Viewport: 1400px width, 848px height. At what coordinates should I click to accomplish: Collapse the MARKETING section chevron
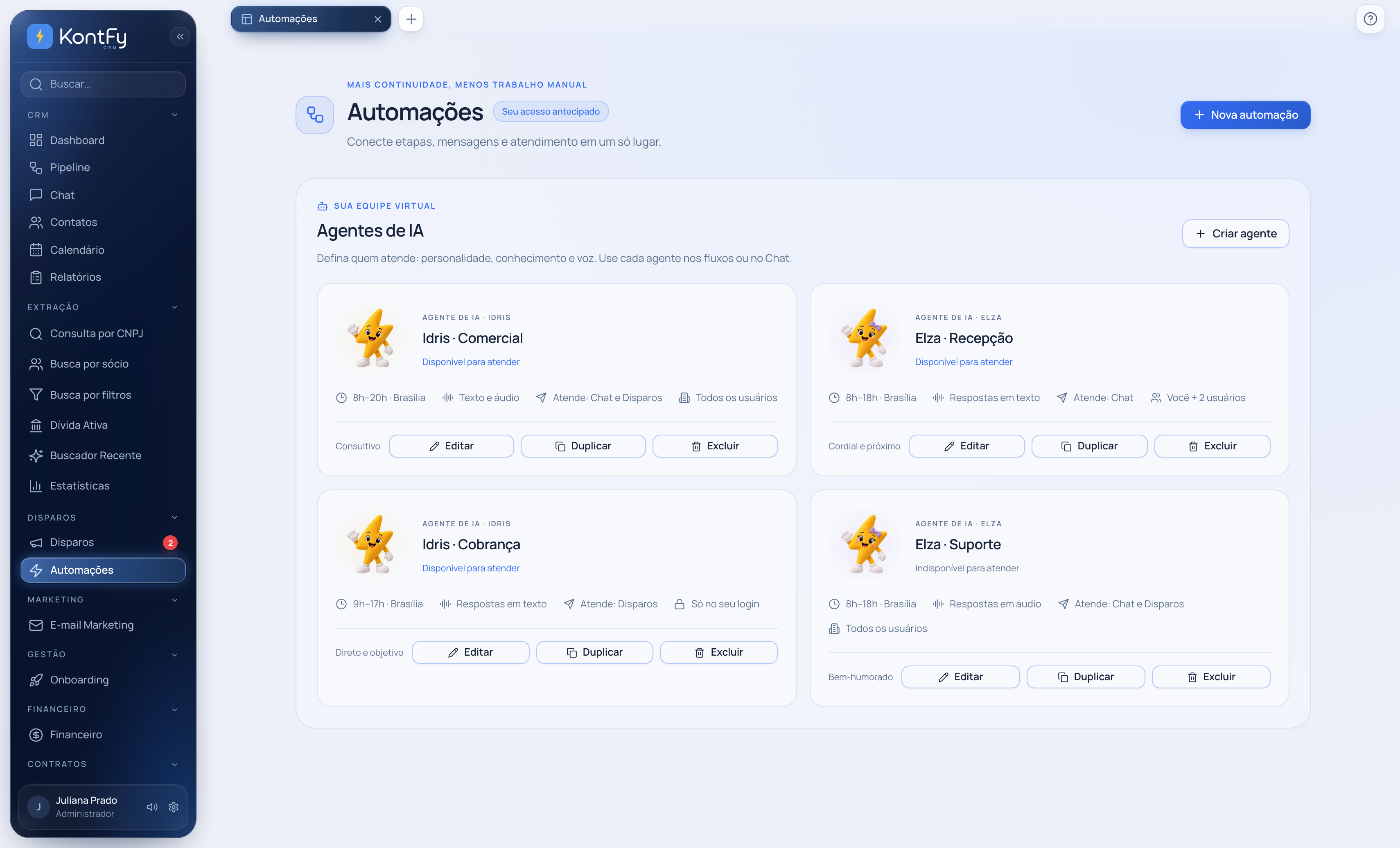[174, 600]
